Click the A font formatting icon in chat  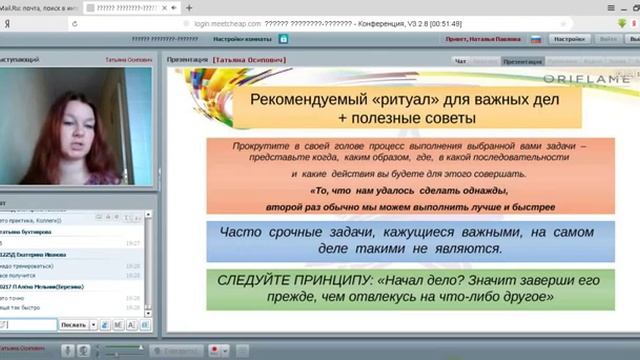(x=131, y=325)
